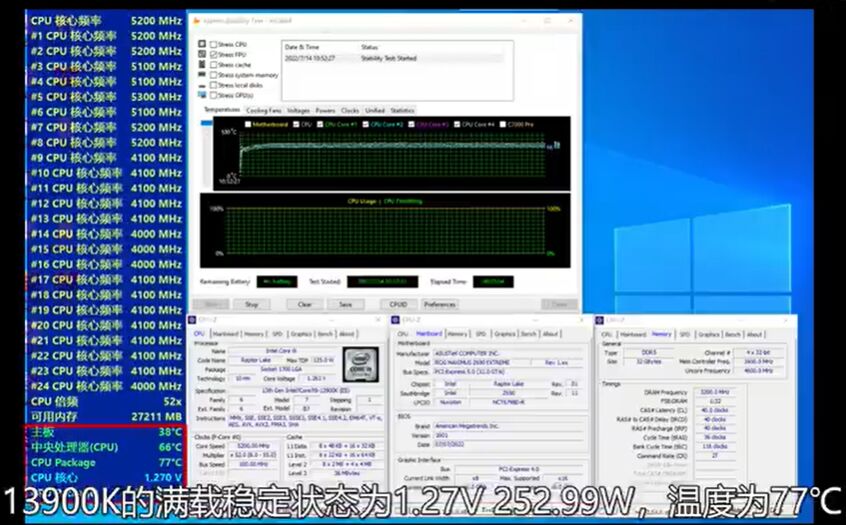This screenshot has height=525, width=846.
Task: Open the Clocks tab
Action: 350,110
